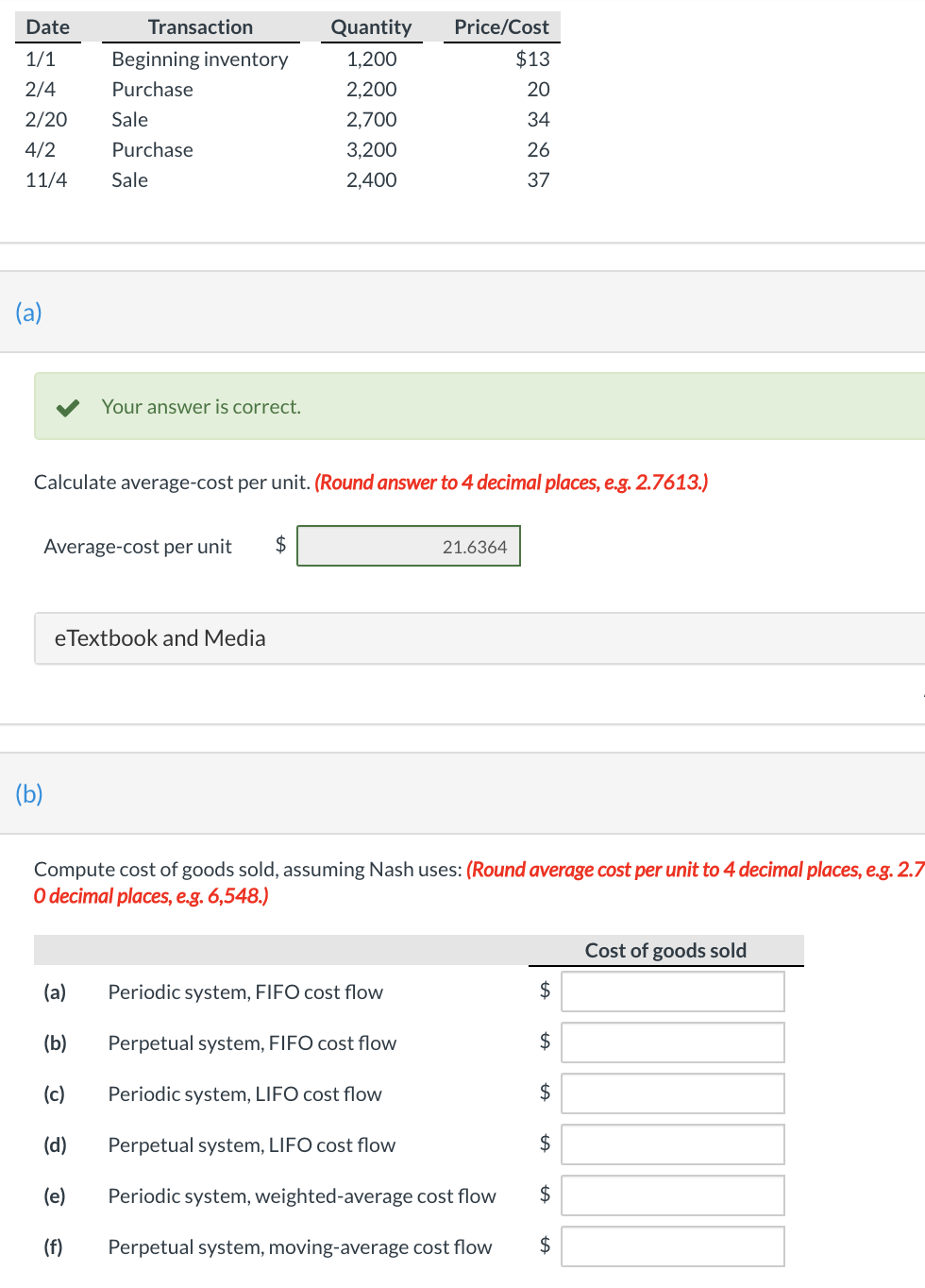Click the Price/Cost column header
925x1288 pixels.
coord(501,26)
